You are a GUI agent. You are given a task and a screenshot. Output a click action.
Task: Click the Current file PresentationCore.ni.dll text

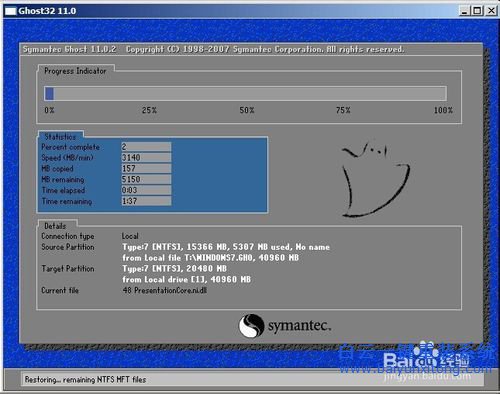tap(165, 290)
